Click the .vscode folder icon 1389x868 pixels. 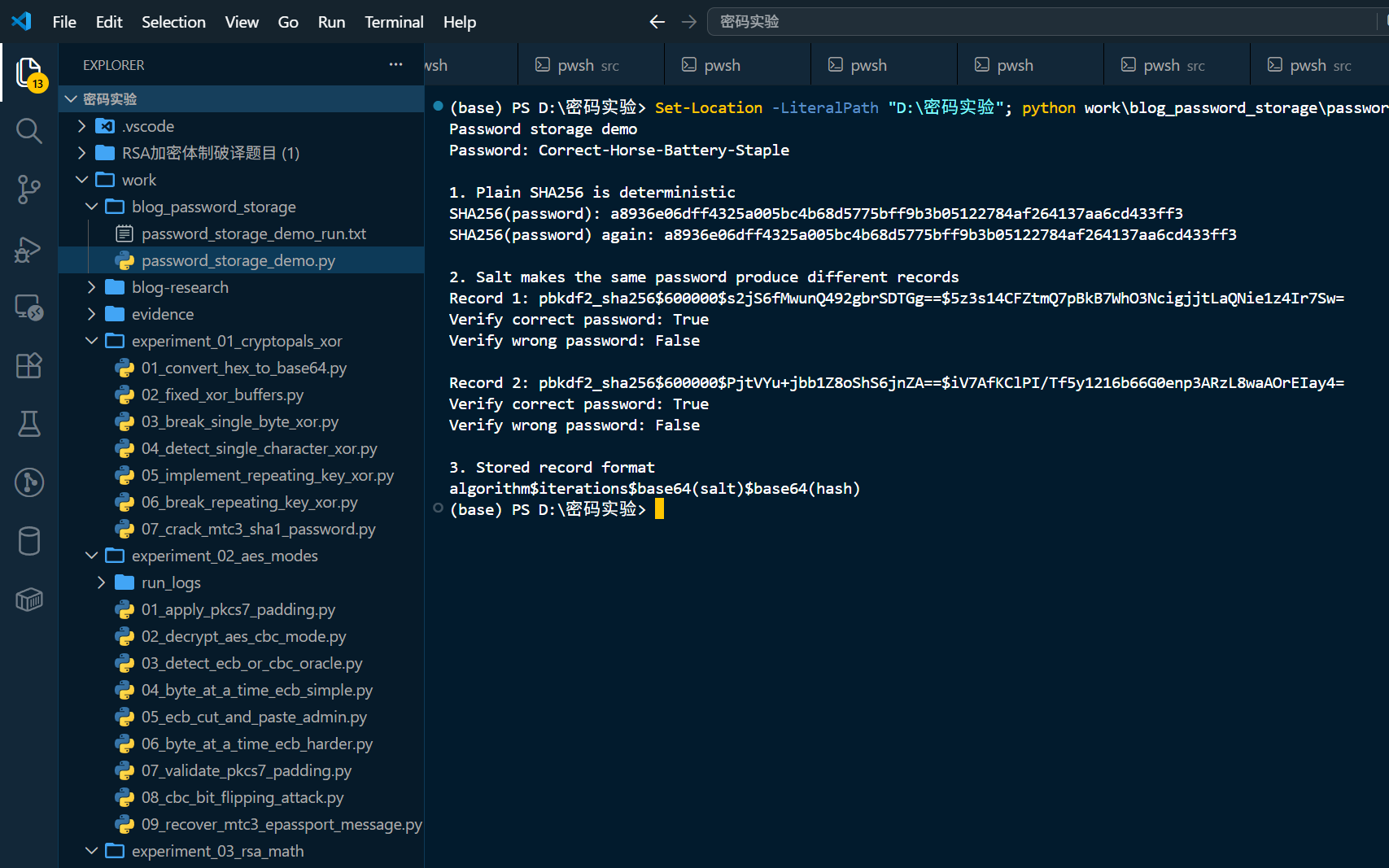pyautogui.click(x=105, y=126)
